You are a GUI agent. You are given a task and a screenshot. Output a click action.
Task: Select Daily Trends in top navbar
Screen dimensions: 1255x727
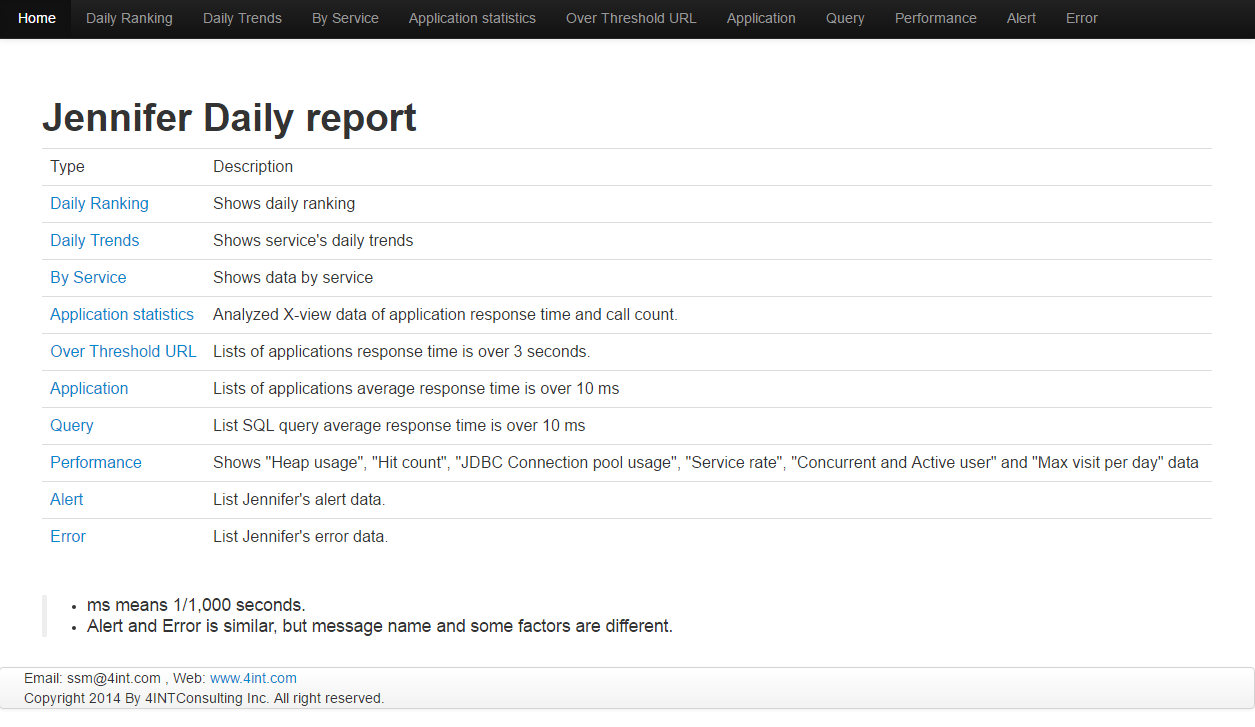click(242, 18)
